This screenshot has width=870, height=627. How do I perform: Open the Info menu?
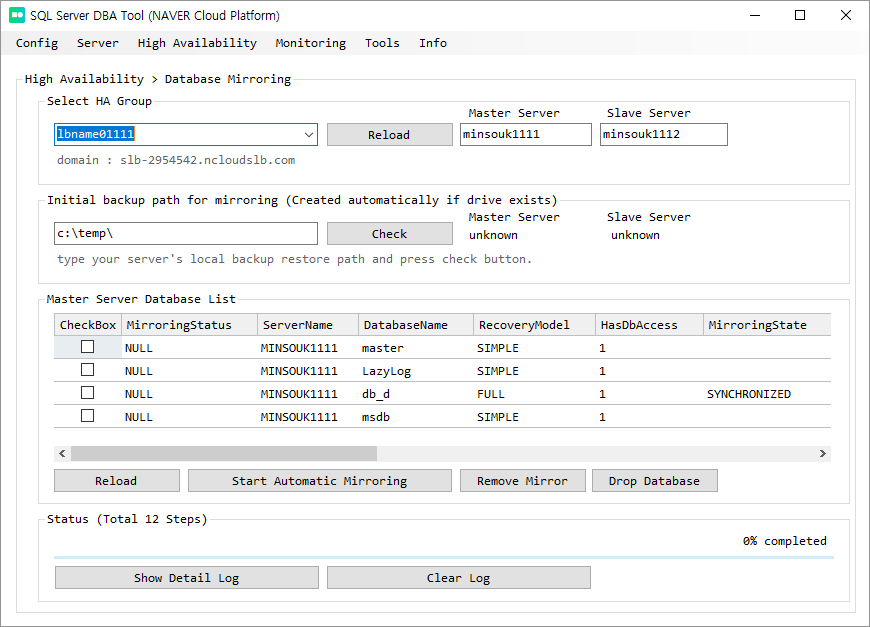[433, 43]
